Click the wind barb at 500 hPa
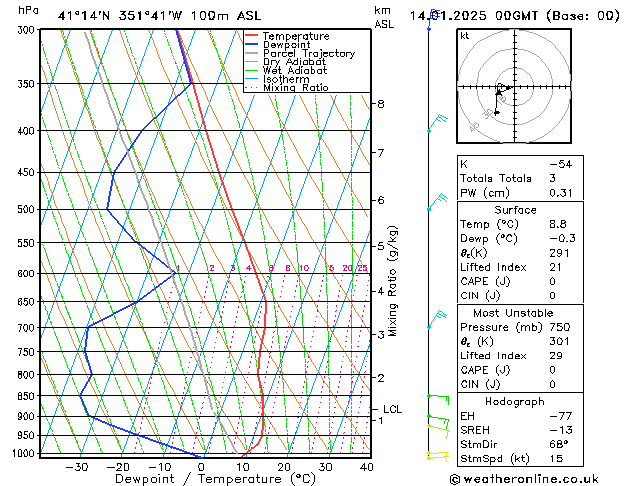 pos(437,202)
